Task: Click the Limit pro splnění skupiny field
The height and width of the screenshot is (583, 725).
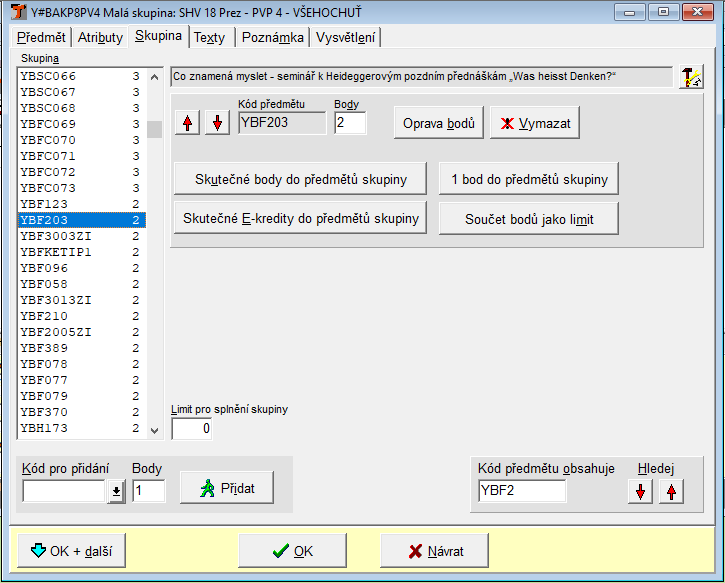Action: [192, 428]
